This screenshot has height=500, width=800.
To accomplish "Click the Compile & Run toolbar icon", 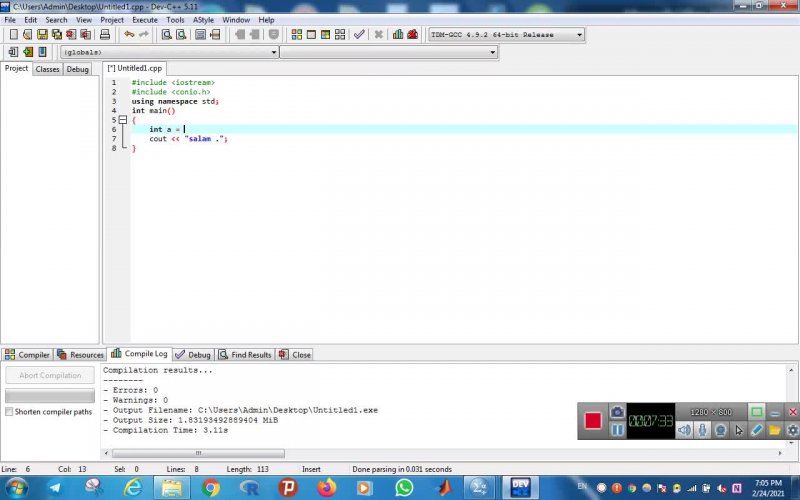I will click(326, 35).
